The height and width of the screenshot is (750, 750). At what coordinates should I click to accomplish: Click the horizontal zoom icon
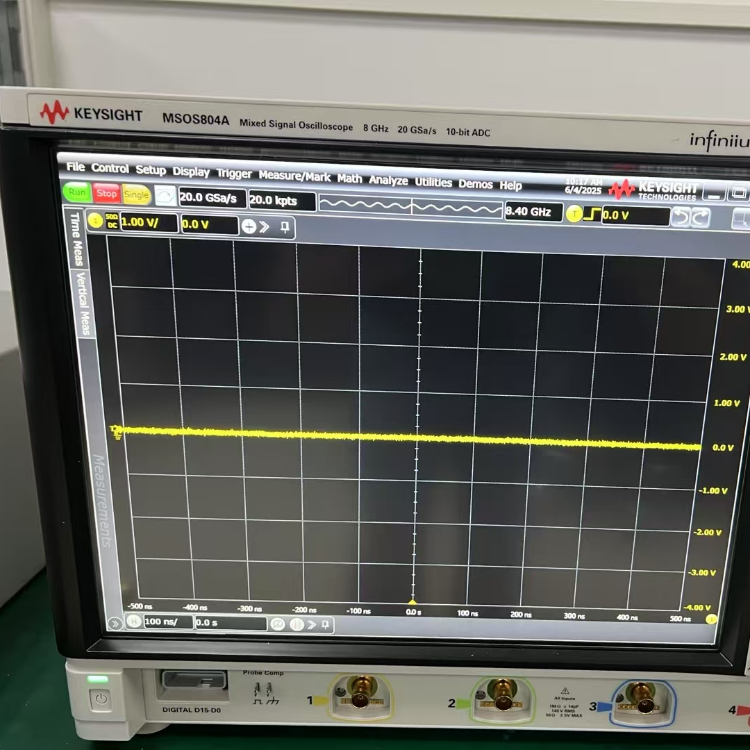[x=278, y=624]
